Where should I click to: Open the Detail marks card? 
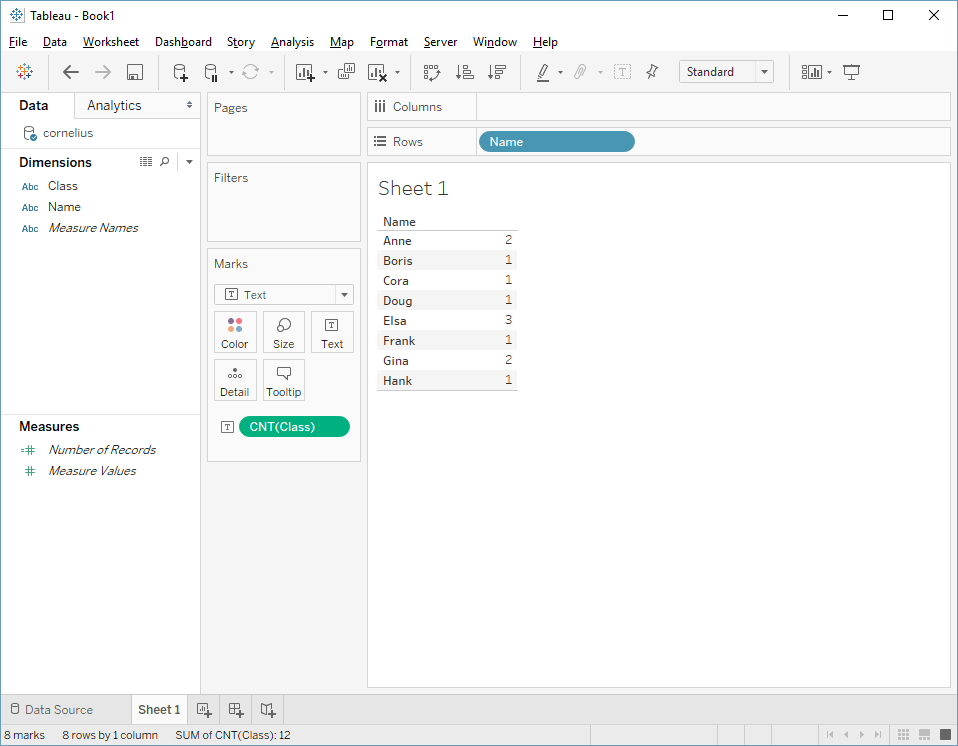(235, 380)
